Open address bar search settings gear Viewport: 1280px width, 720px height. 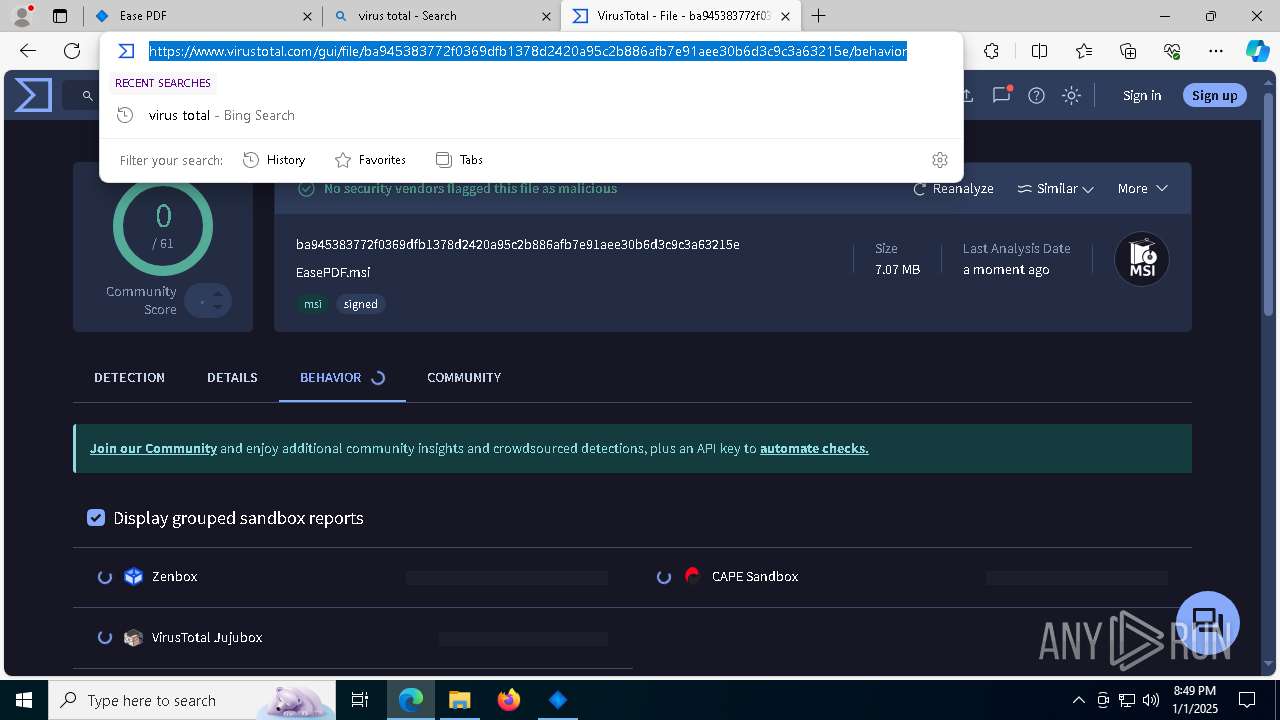(x=939, y=160)
